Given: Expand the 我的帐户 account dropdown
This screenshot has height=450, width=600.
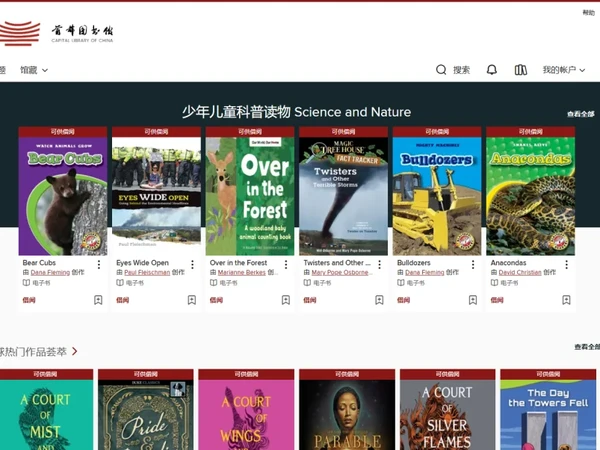Looking at the screenshot, I should click(x=564, y=70).
